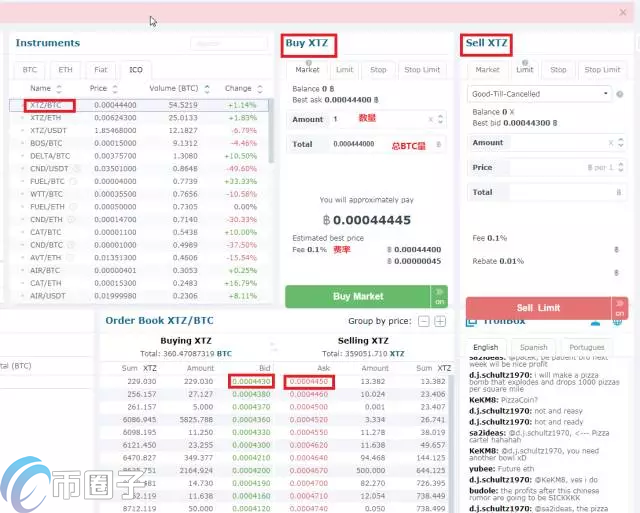Decrease order book price grouping
The width and height of the screenshot is (640, 513).
[x=424, y=322]
